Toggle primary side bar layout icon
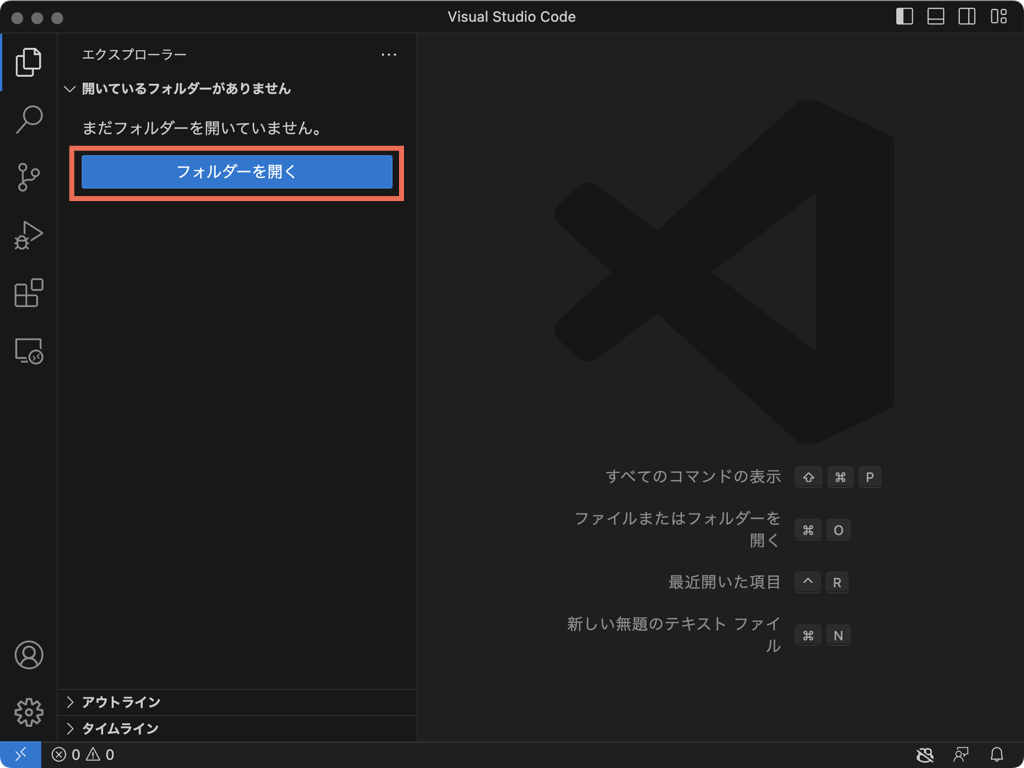The height and width of the screenshot is (768, 1024). (904, 16)
